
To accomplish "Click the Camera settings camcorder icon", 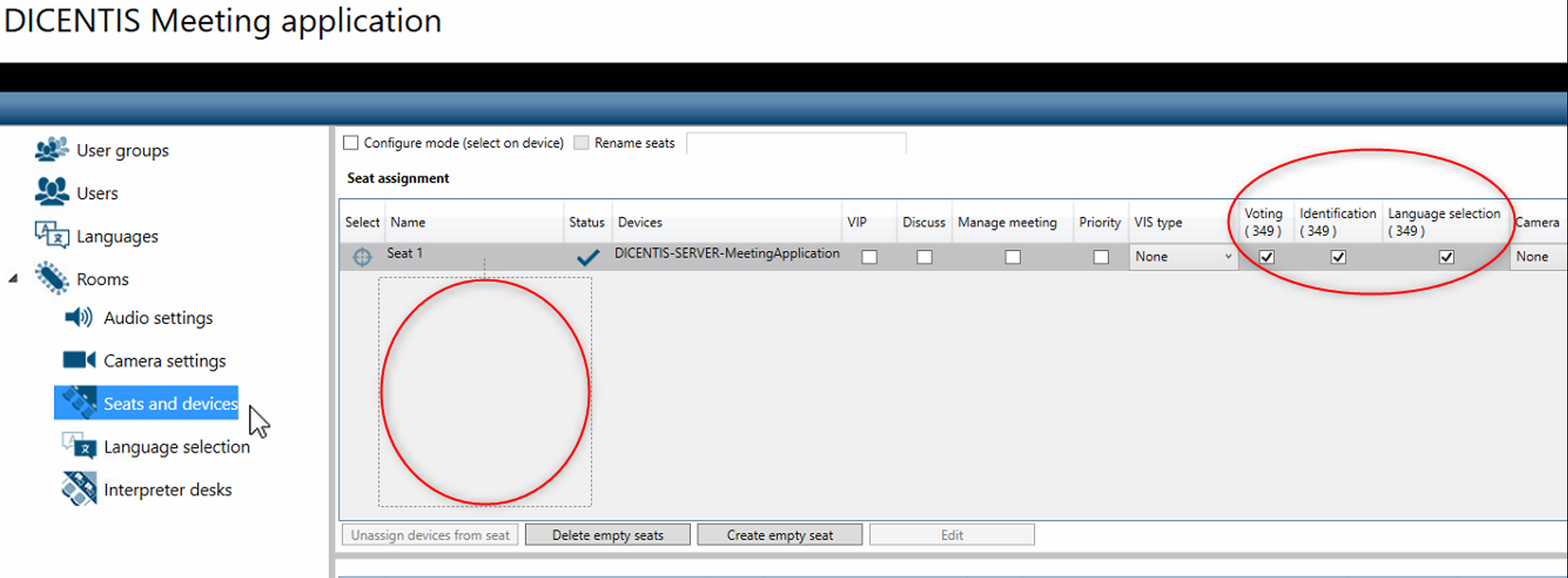I will point(78,359).
